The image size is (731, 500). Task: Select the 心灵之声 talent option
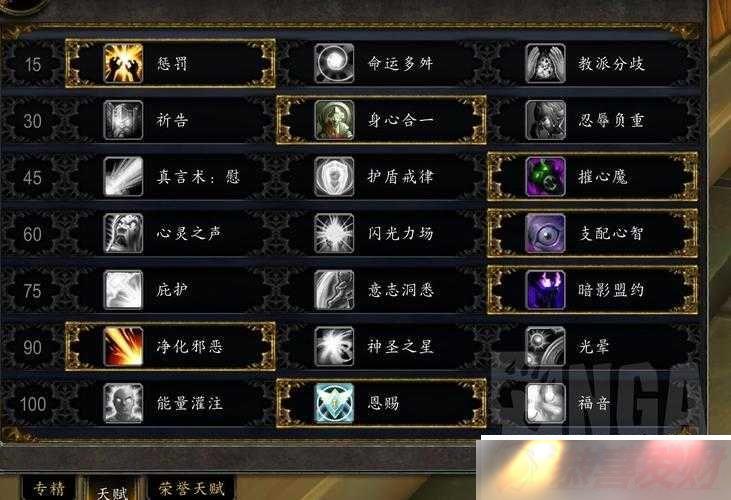[x=171, y=233]
